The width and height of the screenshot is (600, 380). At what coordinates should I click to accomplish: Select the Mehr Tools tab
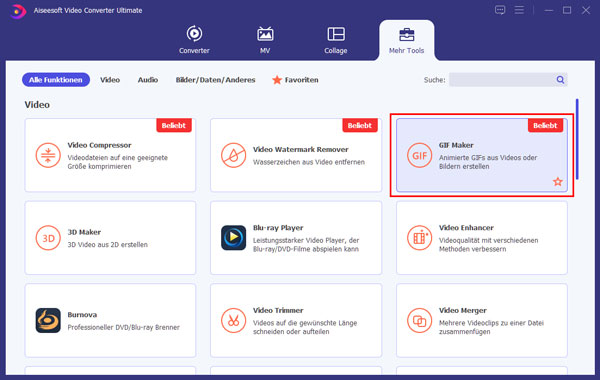406,40
